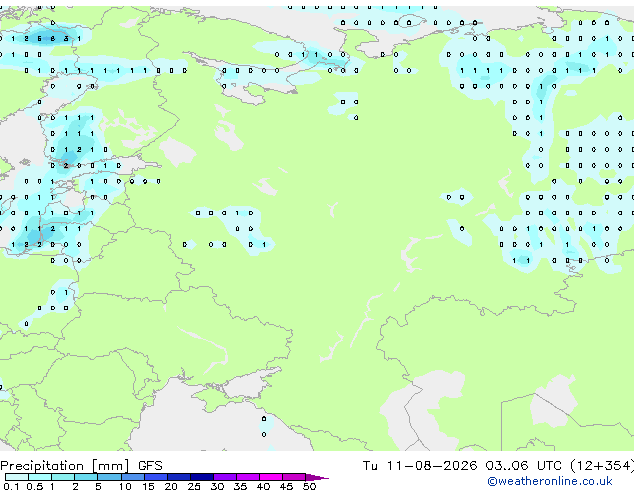Click the '30' legend scale label
The image size is (634, 490).
coord(218,486)
